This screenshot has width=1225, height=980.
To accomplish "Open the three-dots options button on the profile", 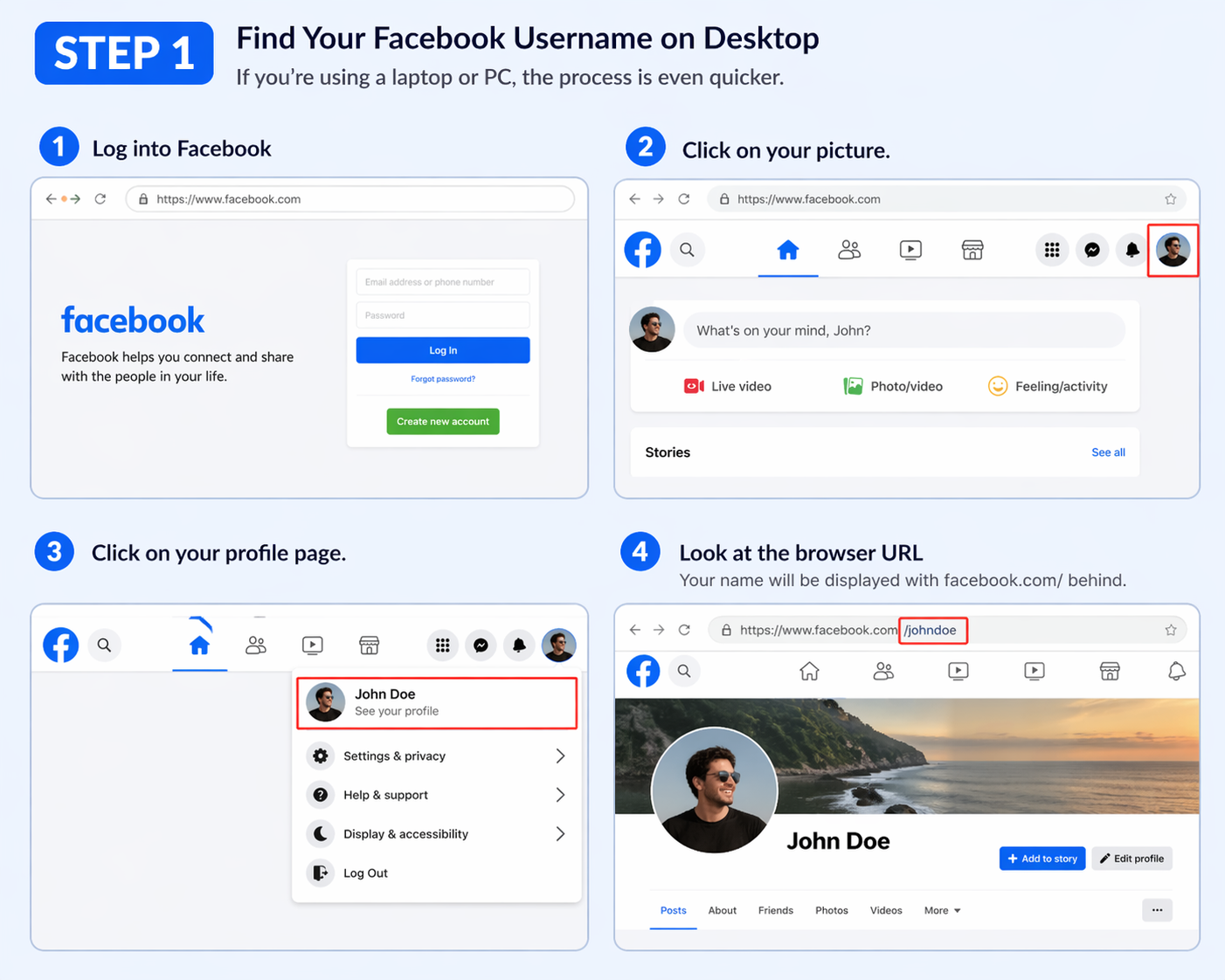I will click(x=1157, y=910).
